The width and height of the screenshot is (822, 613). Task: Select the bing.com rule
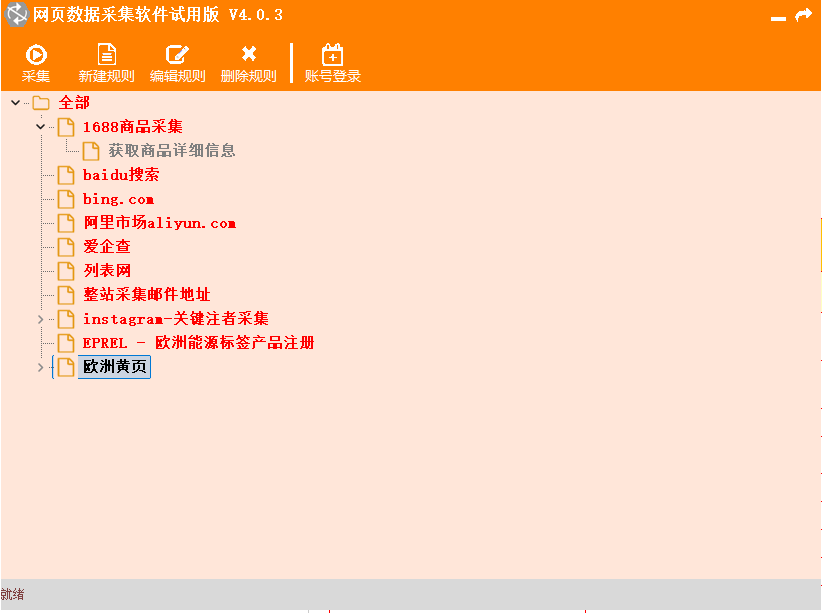click(118, 199)
